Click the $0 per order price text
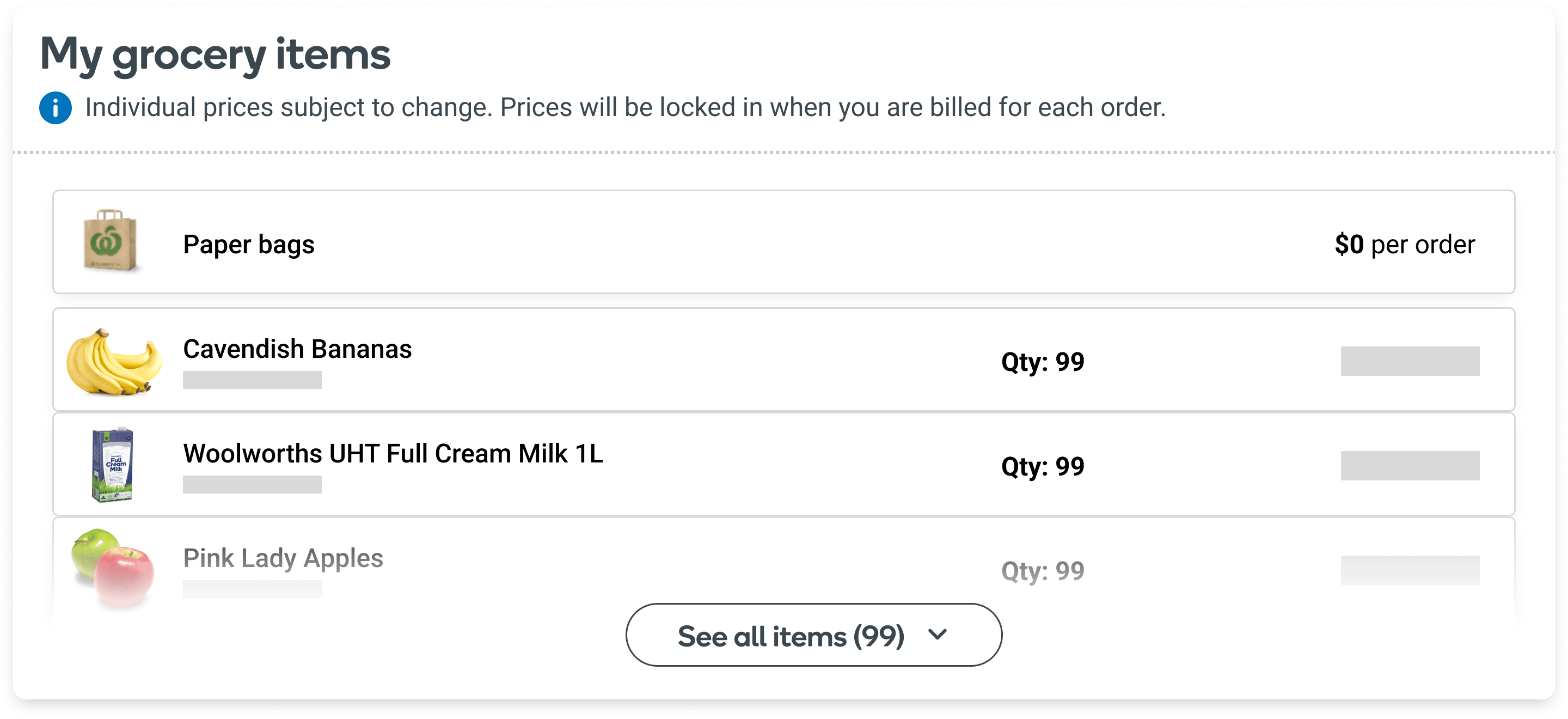This screenshot has height=719, width=1568. tap(1404, 245)
